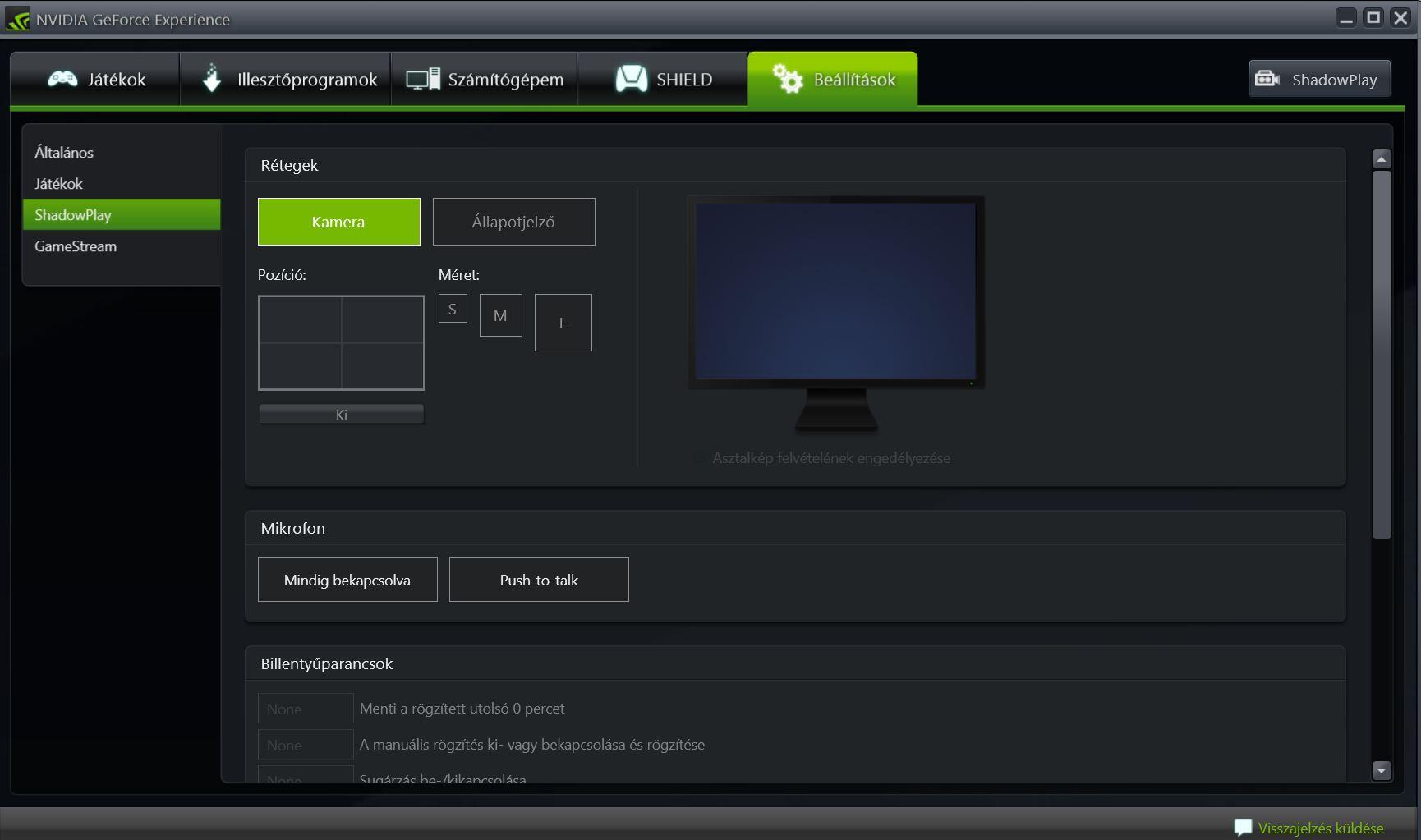Minimize the GeForce Experience window
Viewport: 1421px width, 840px height.
coord(1346,18)
